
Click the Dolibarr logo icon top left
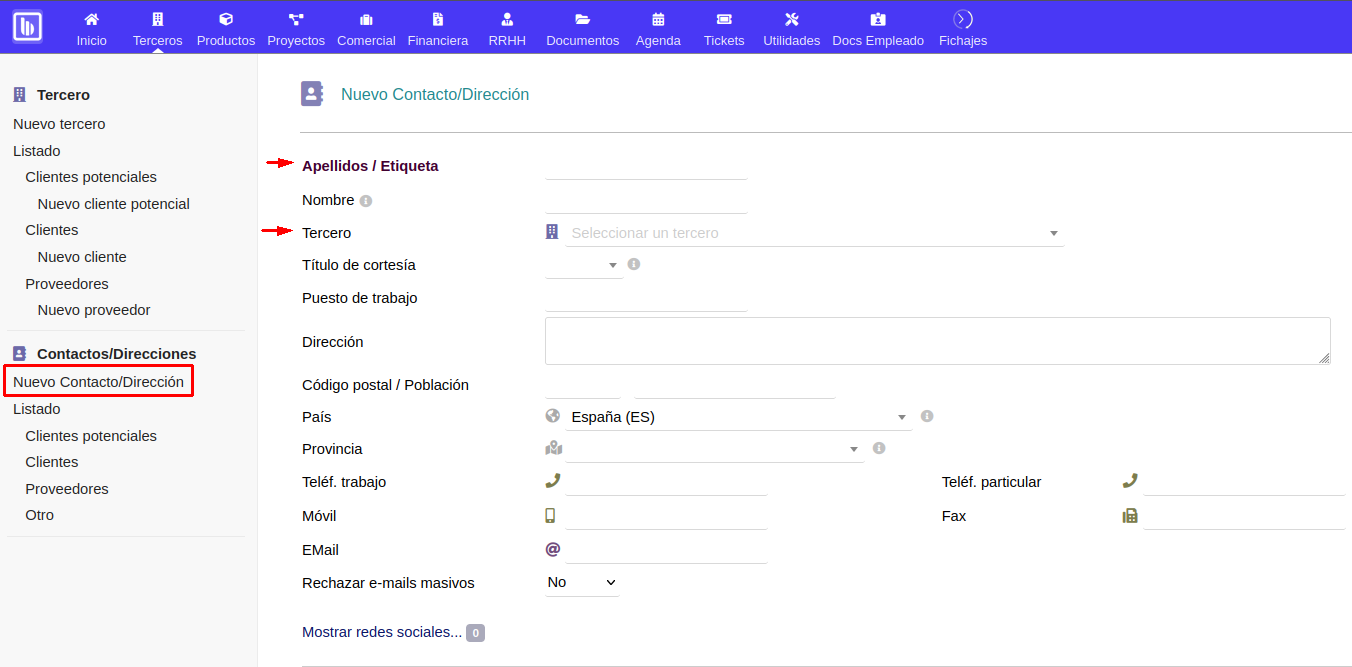(27, 27)
